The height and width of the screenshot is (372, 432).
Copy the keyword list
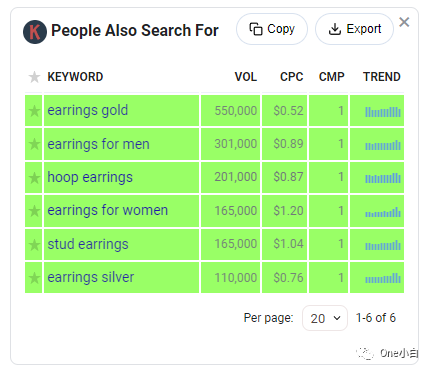[x=272, y=29]
